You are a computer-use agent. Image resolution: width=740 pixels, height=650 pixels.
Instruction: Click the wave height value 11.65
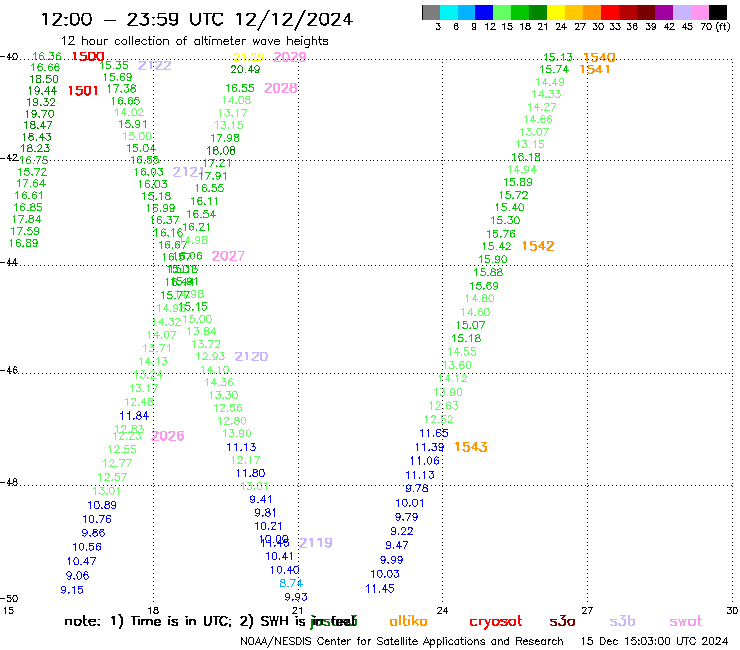point(434,433)
